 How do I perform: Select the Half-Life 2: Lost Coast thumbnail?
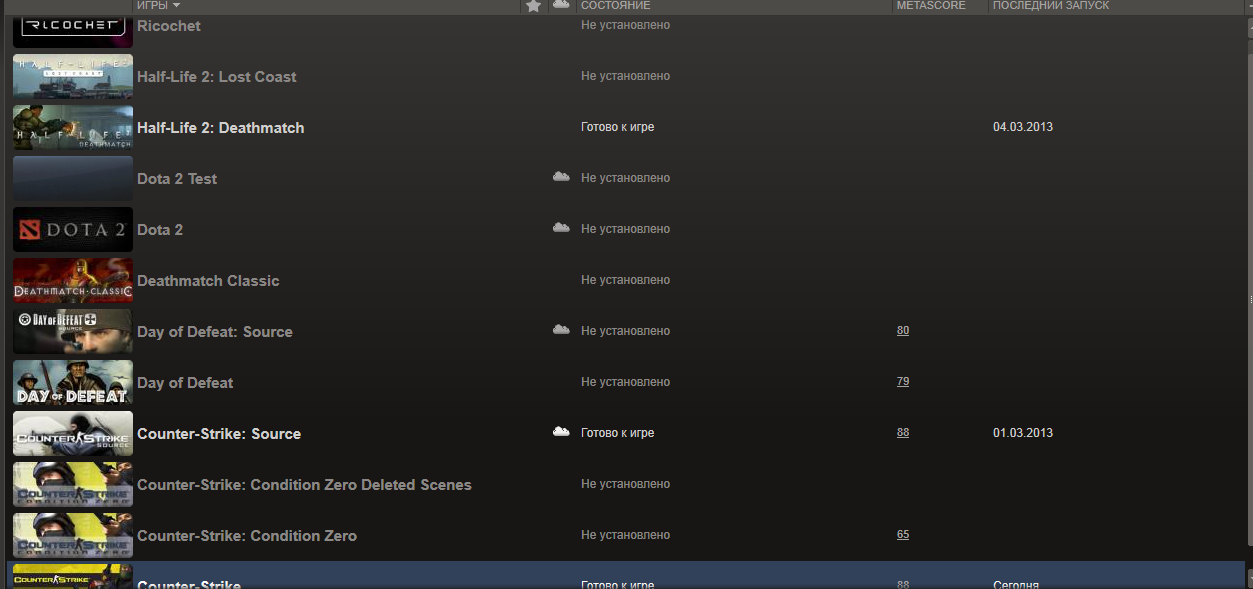73,77
